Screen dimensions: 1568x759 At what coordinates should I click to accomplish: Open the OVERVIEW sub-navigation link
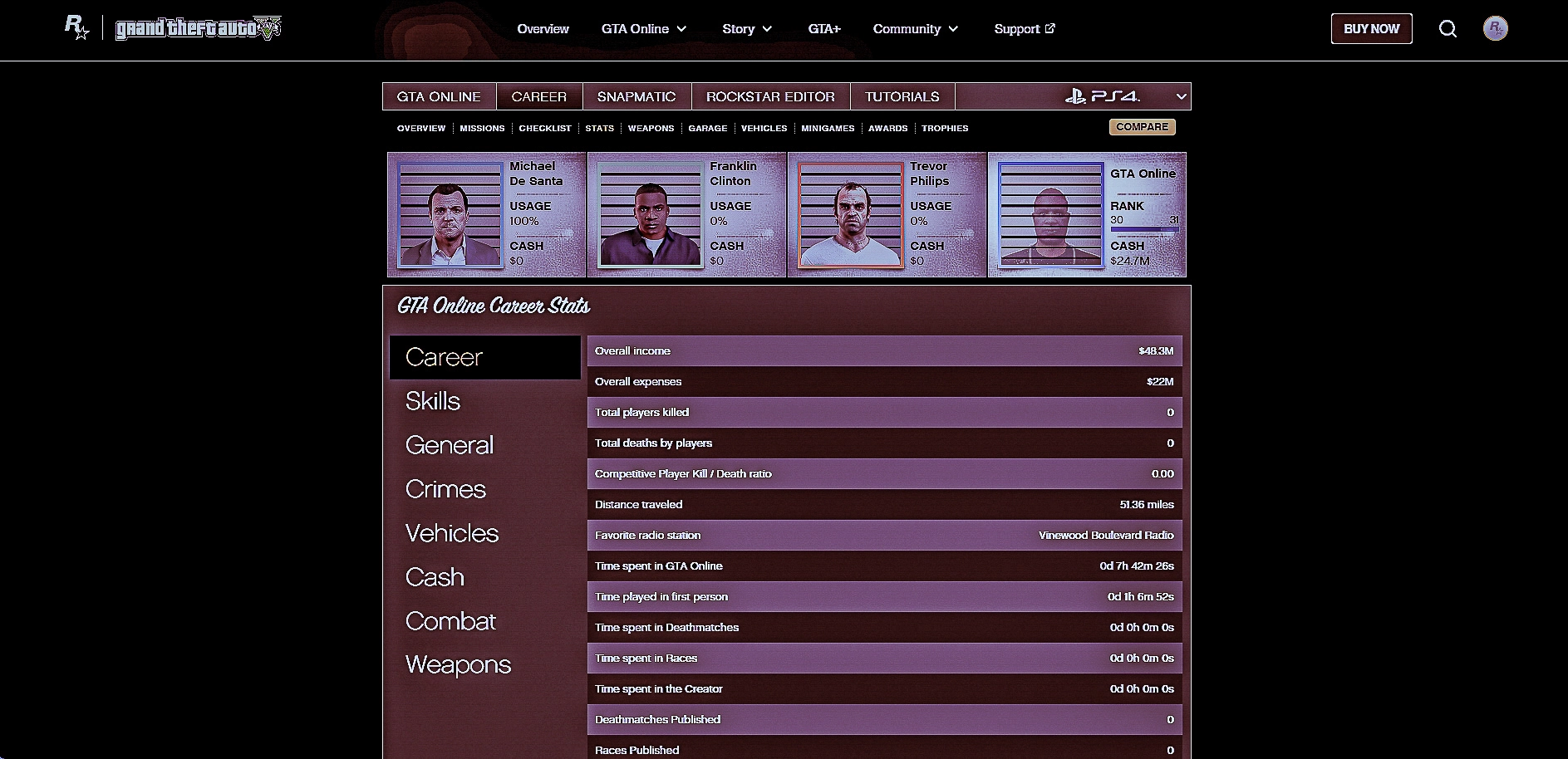pyautogui.click(x=421, y=129)
